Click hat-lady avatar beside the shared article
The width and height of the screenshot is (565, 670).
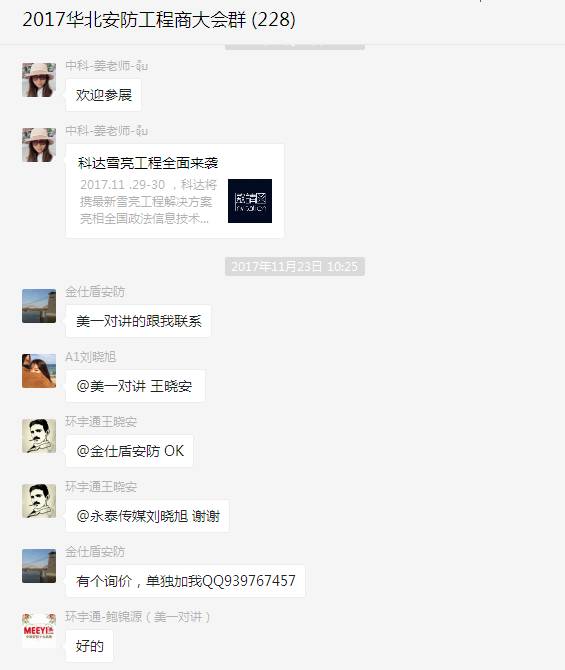[x=39, y=145]
